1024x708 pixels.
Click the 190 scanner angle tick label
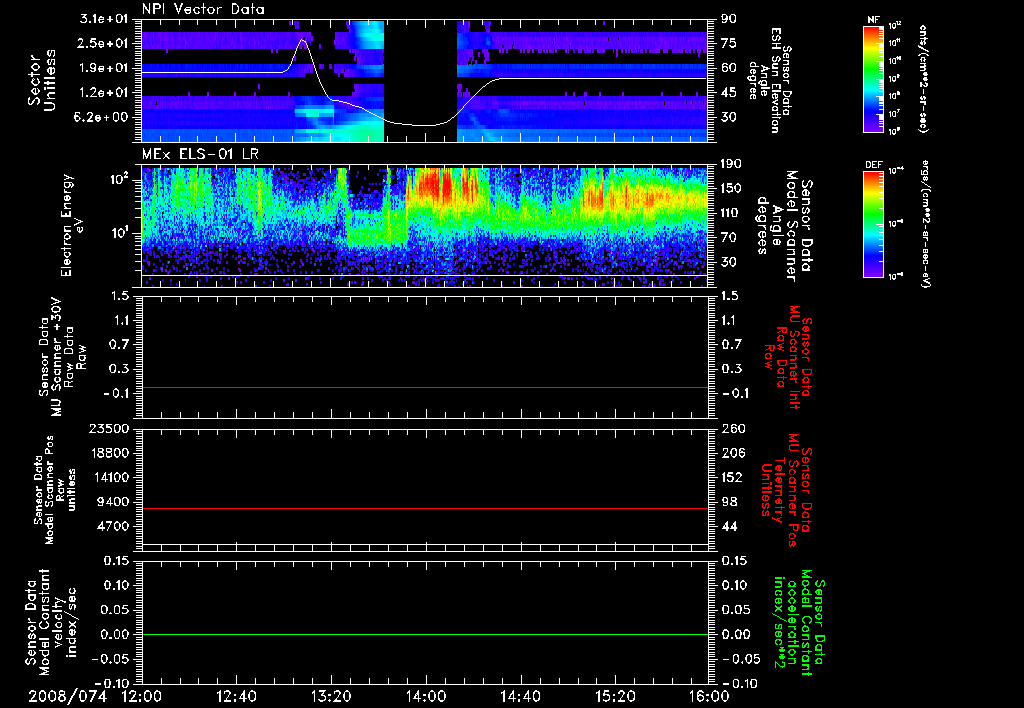click(x=731, y=163)
